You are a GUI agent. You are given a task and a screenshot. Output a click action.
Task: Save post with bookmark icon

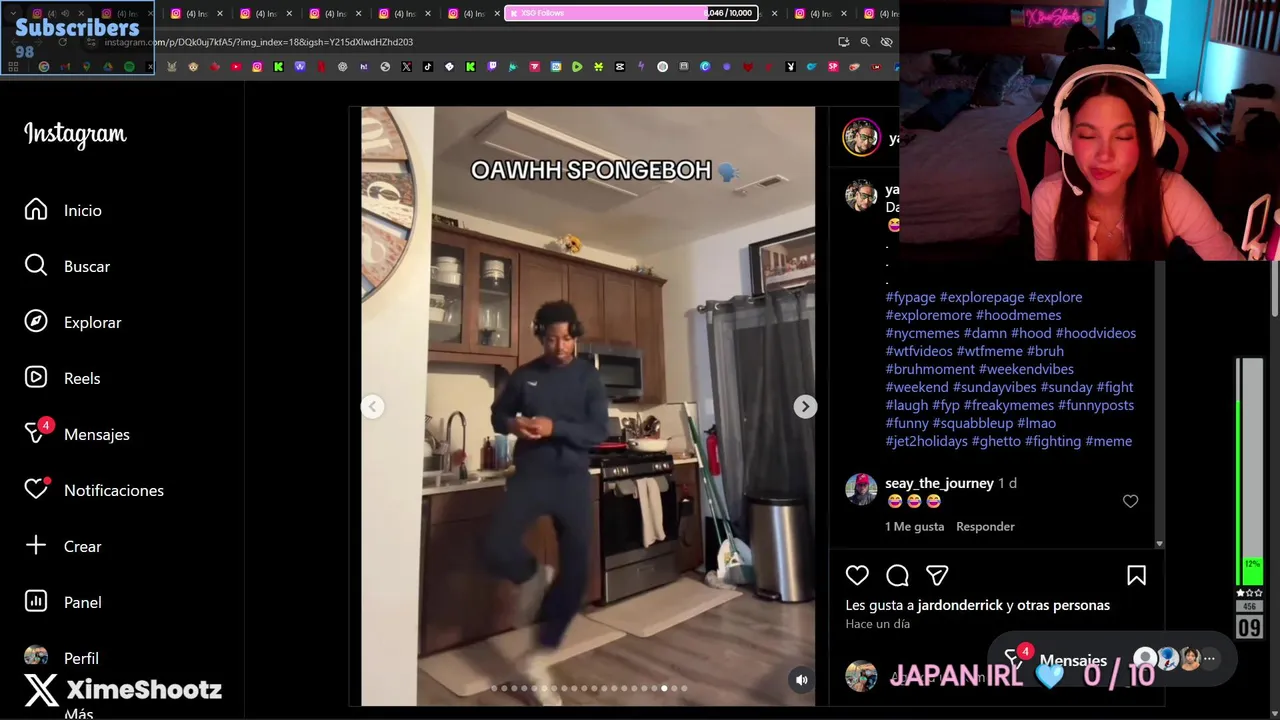click(x=1136, y=575)
